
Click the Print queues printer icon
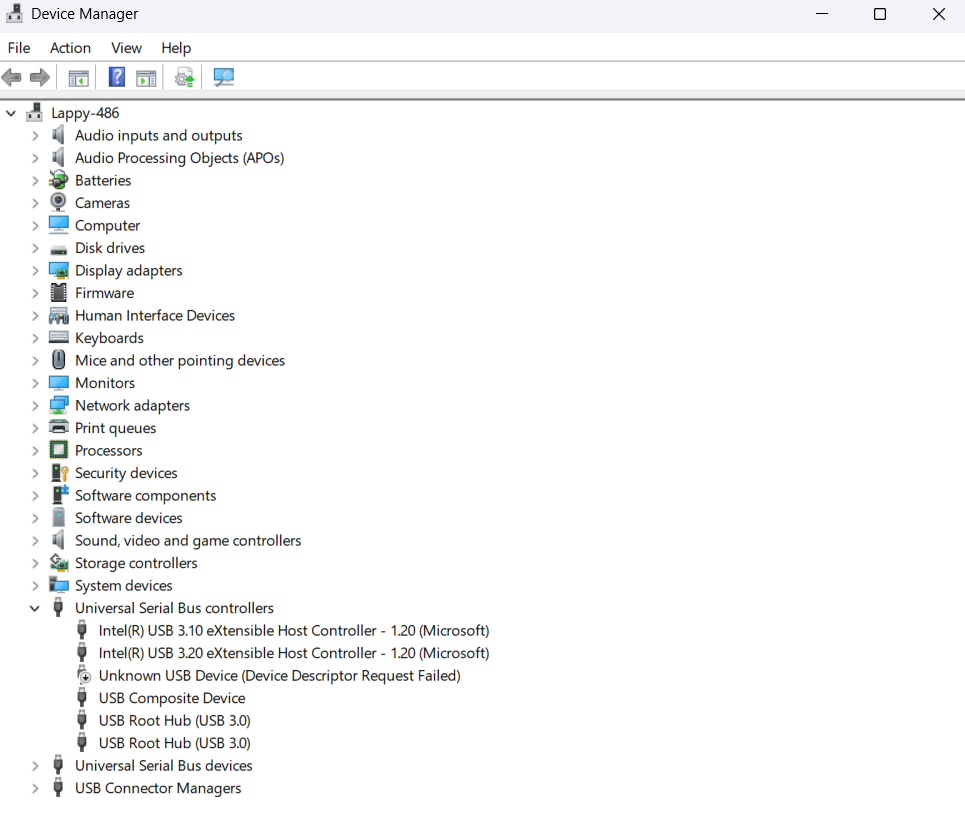[58, 427]
